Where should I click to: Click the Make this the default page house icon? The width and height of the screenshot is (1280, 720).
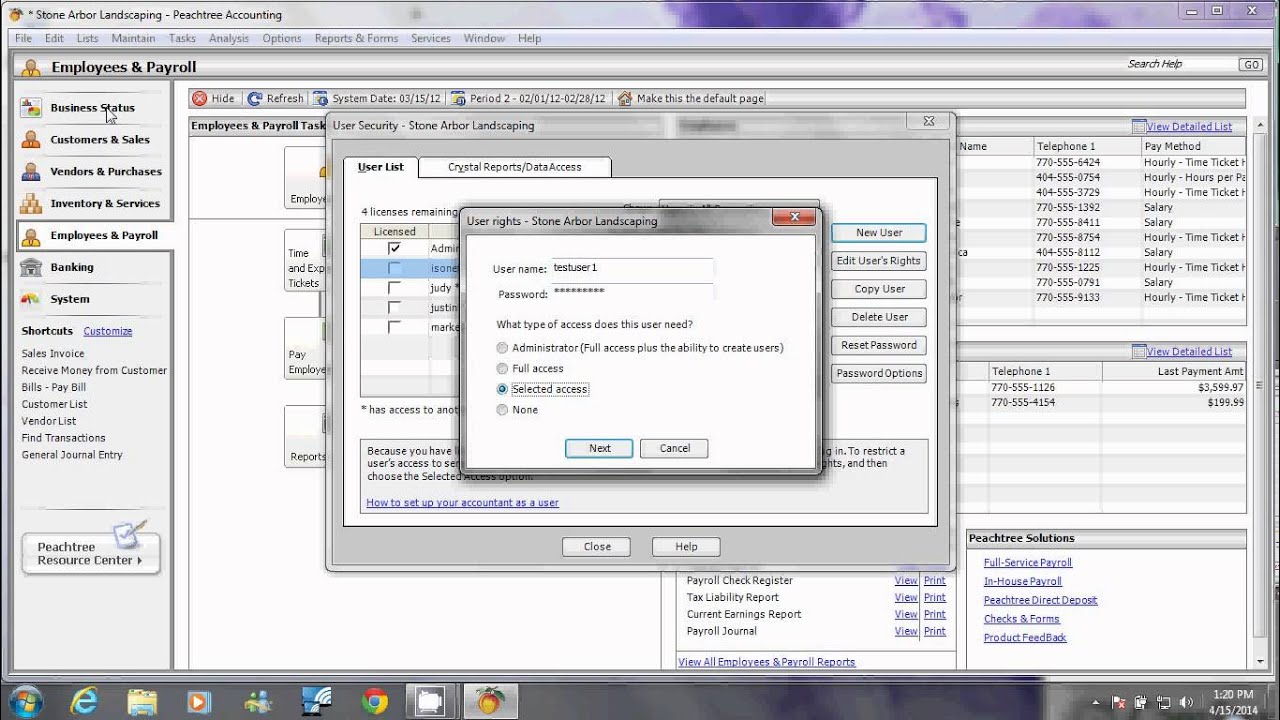[x=625, y=99]
